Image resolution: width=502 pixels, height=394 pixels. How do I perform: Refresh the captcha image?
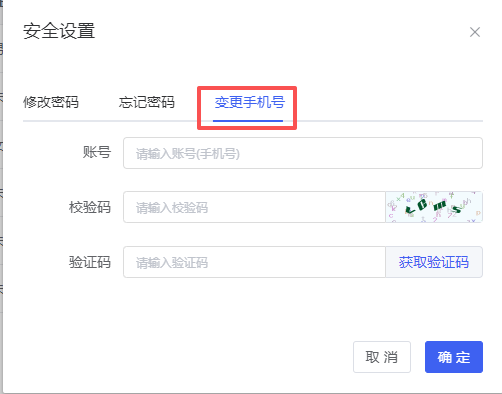[x=434, y=207]
